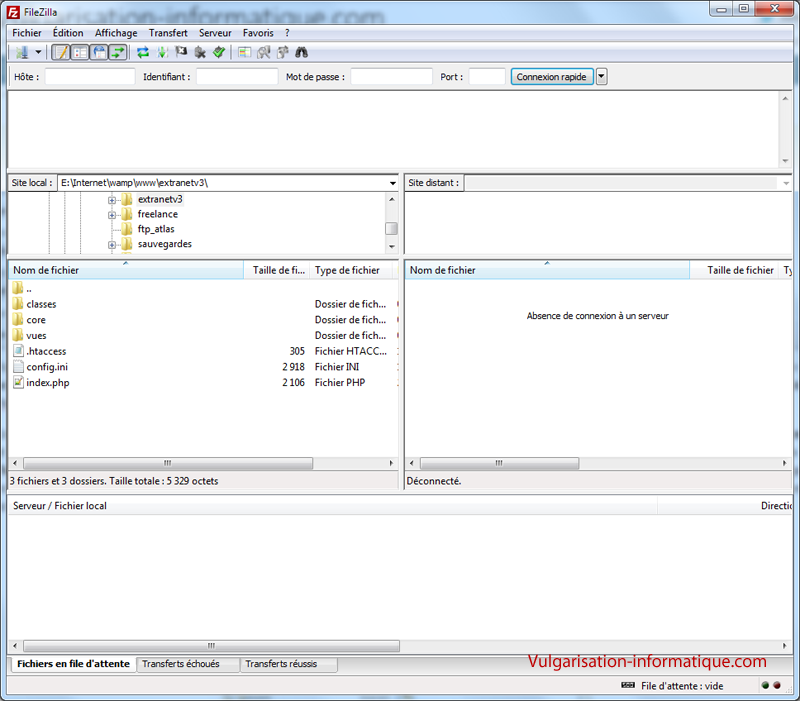The height and width of the screenshot is (701, 800).
Task: Click the local file list horizontal scrollbar
Action: pyautogui.click(x=167, y=464)
